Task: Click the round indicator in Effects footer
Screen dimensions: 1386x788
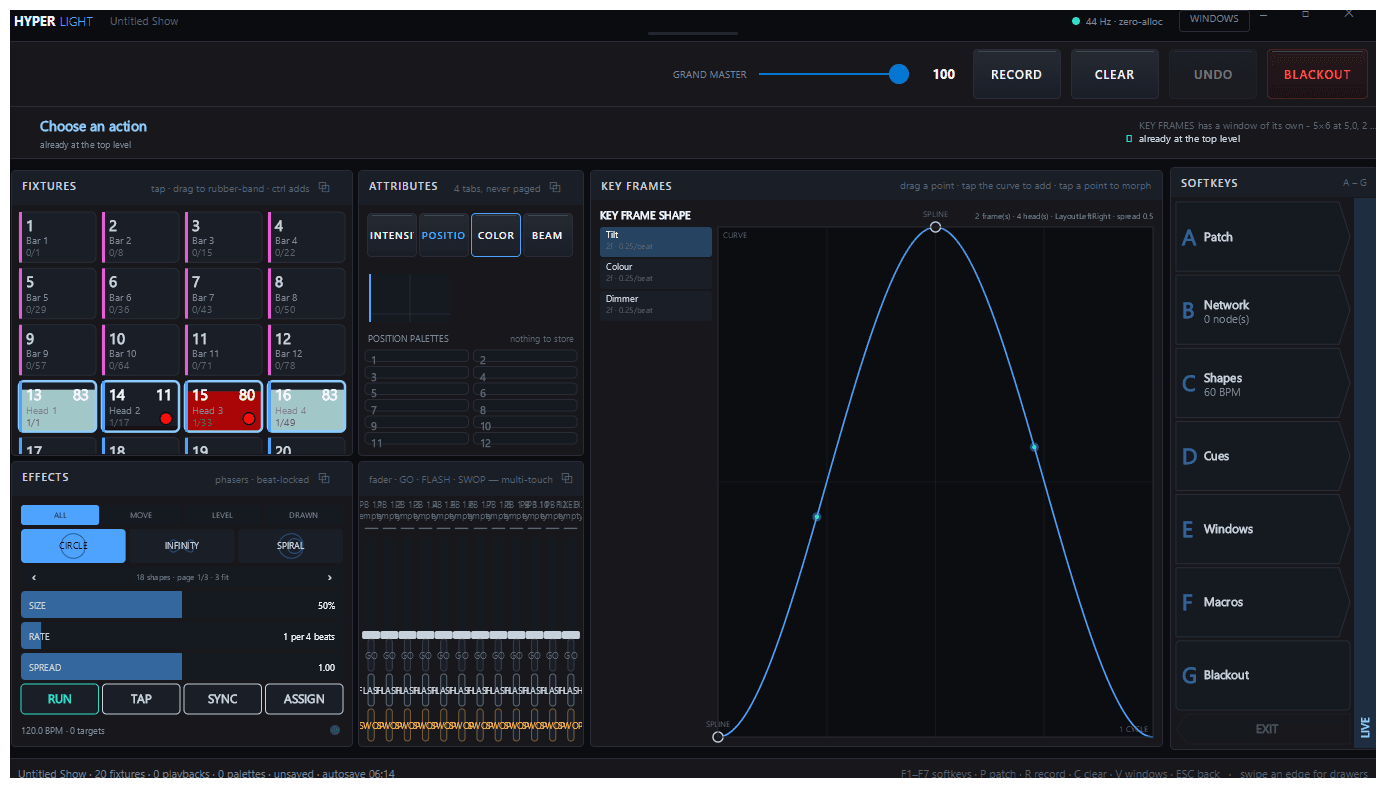Action: [x=335, y=730]
